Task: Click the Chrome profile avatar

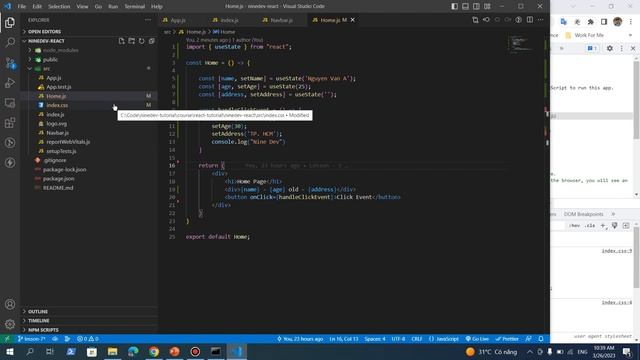Action: (618, 22)
